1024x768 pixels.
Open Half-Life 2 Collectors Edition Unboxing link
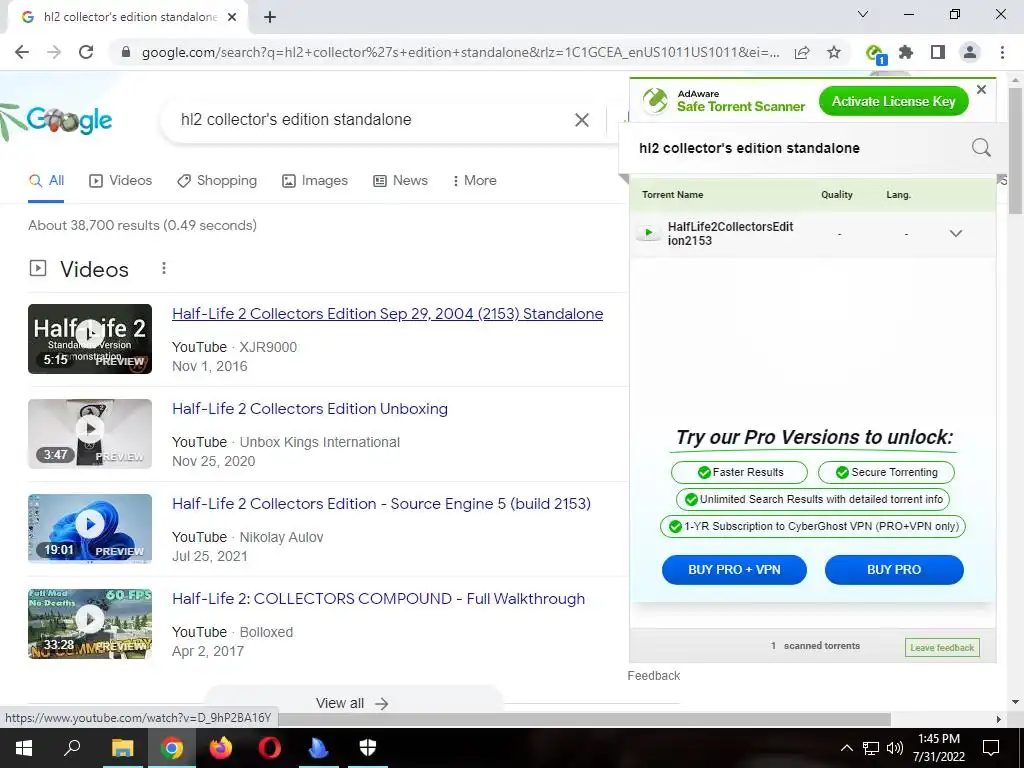coord(310,409)
